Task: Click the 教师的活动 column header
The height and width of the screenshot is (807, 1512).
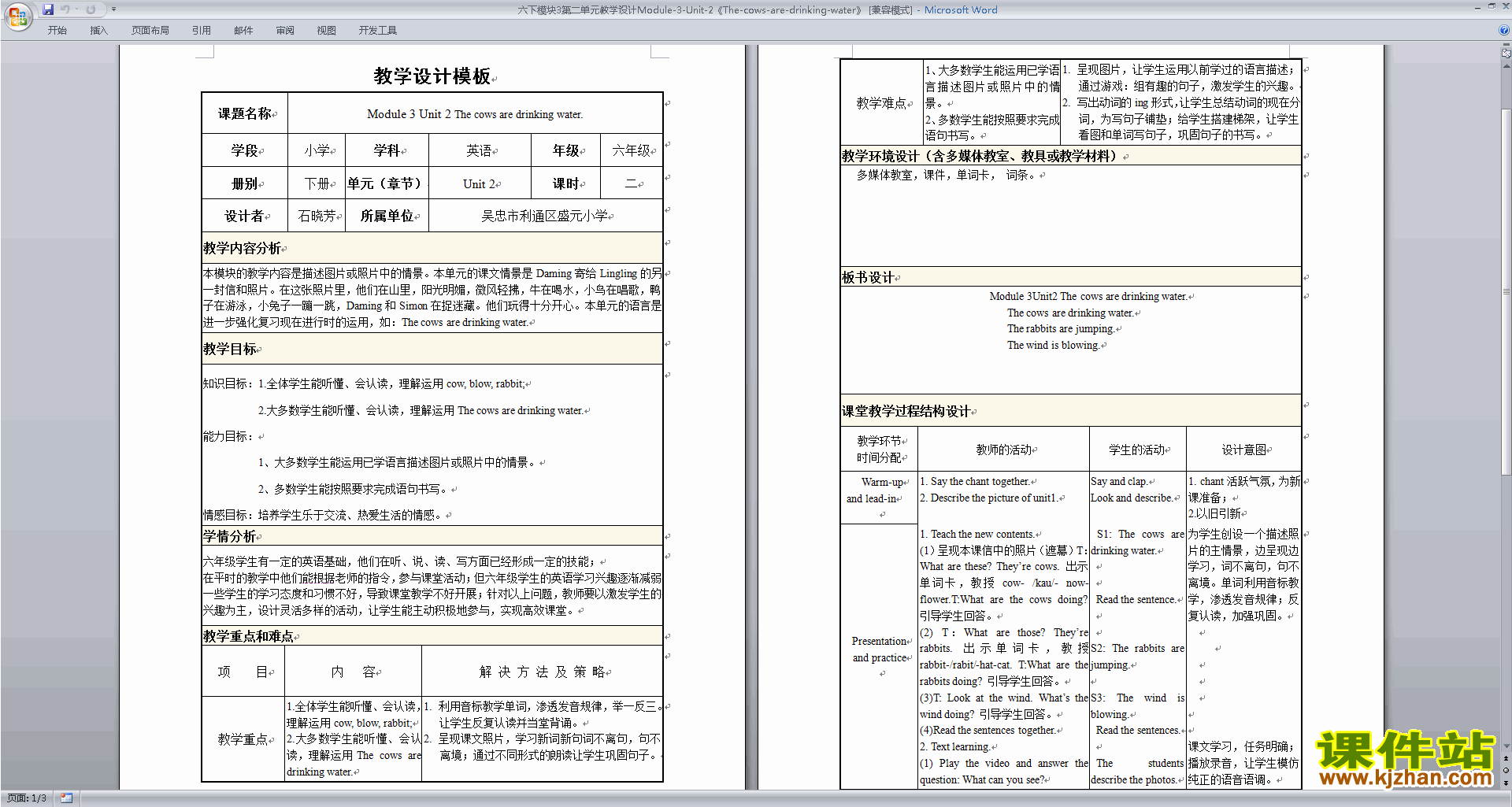Action: [1004, 450]
